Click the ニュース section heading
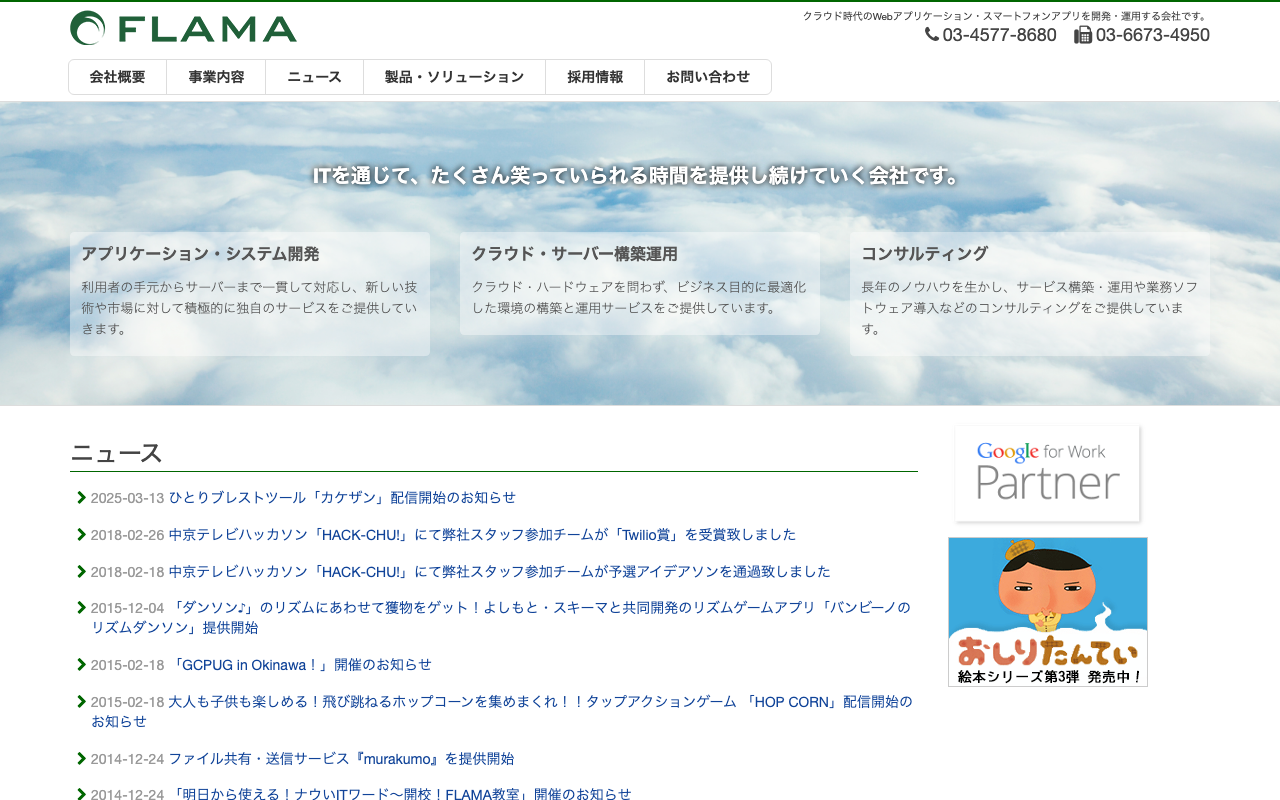The height and width of the screenshot is (800, 1280). click(x=116, y=453)
